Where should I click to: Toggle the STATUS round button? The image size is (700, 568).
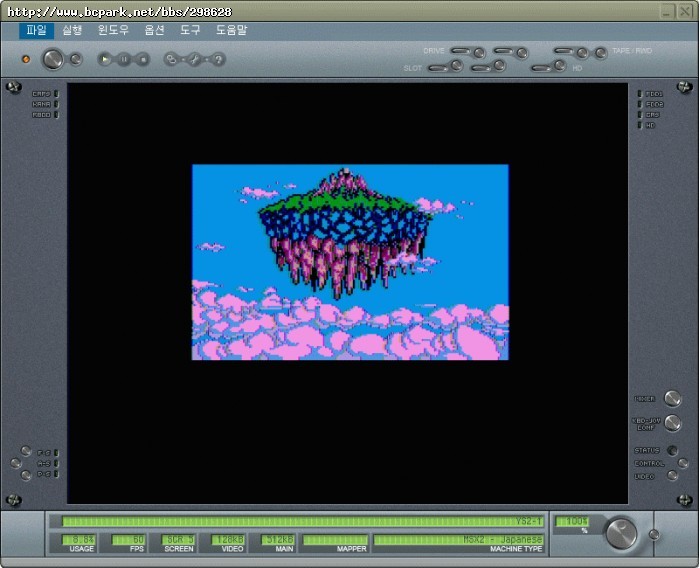tap(672, 450)
